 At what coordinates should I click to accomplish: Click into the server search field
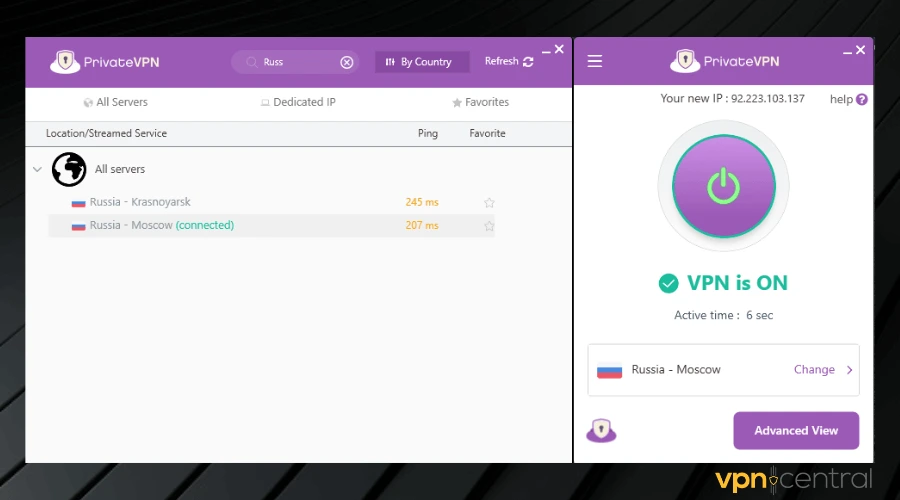coord(295,62)
